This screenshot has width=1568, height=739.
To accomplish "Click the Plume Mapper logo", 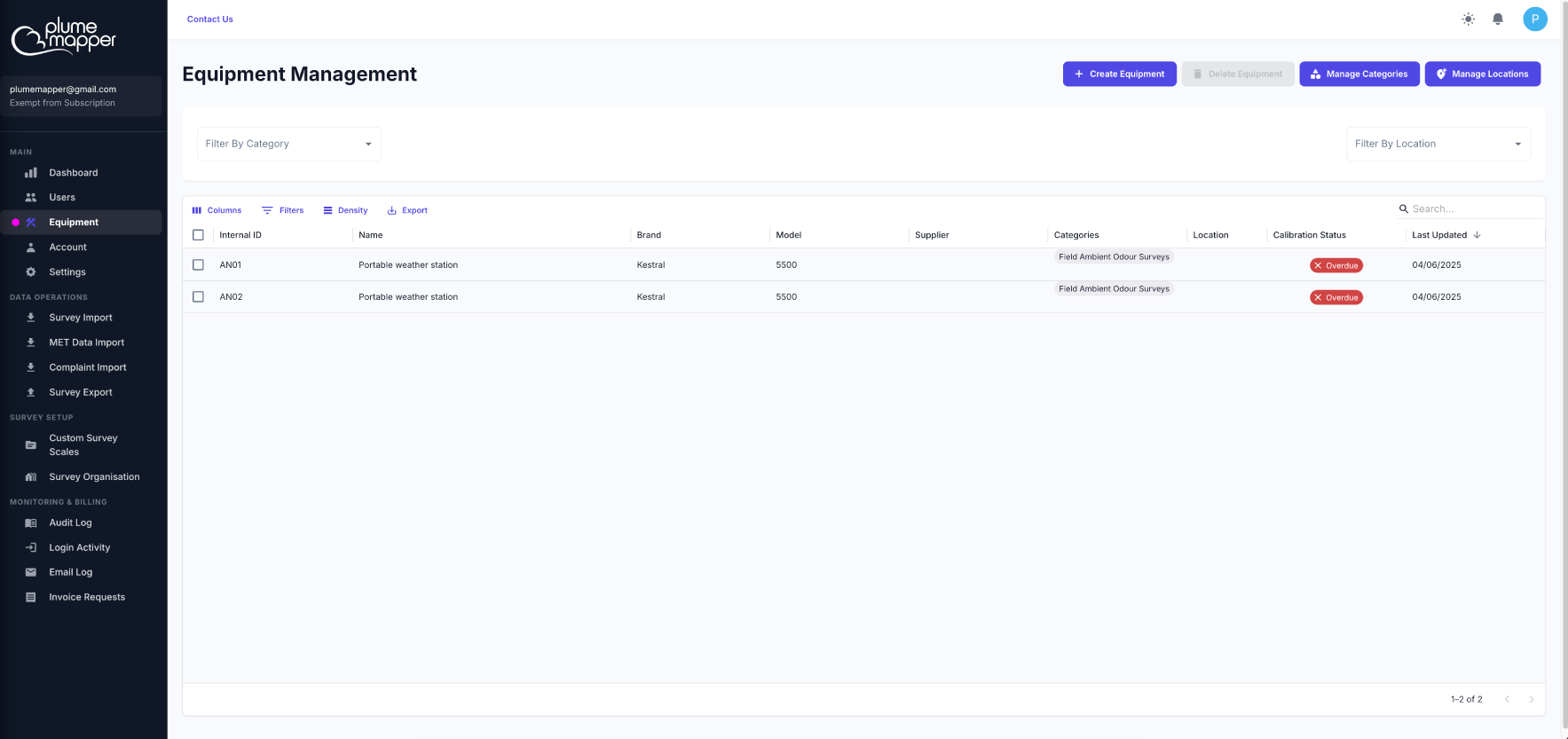I will (x=64, y=36).
